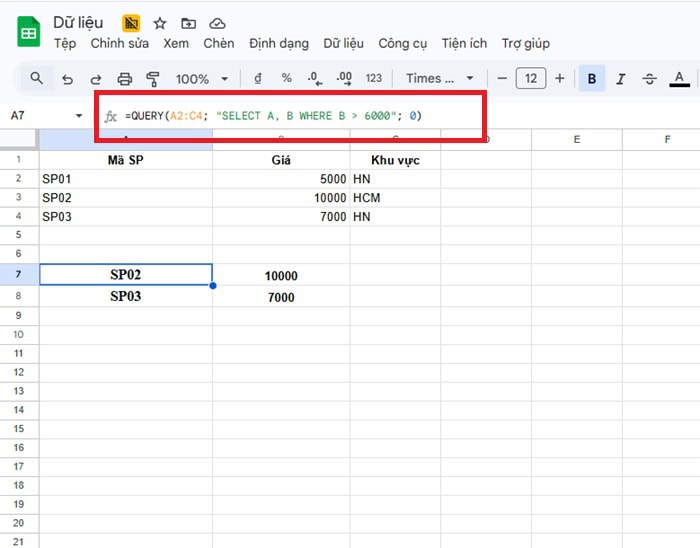The height and width of the screenshot is (548, 700).
Task: Open the search magnifier tool
Action: (x=37, y=78)
